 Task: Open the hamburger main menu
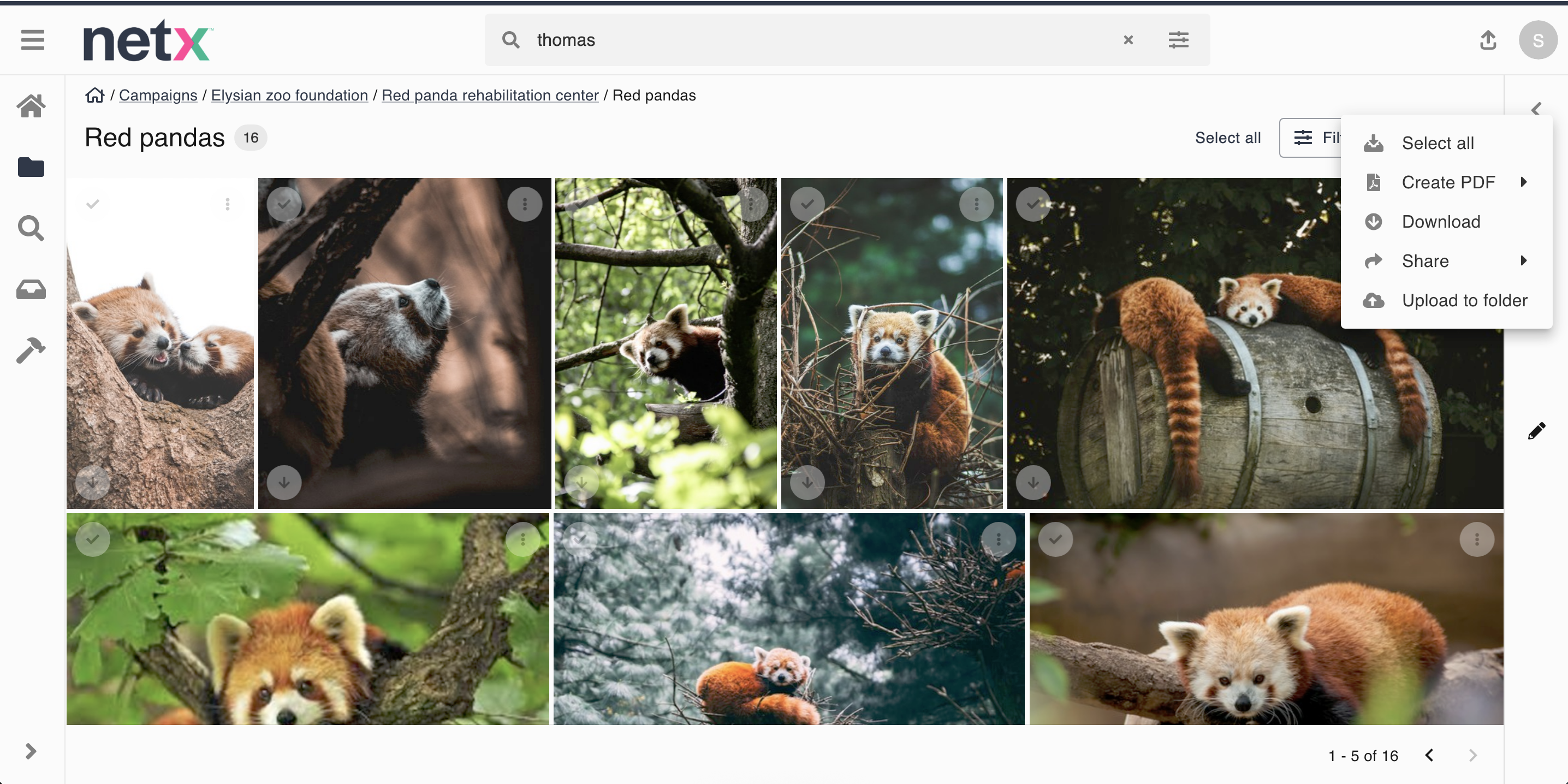[x=32, y=40]
